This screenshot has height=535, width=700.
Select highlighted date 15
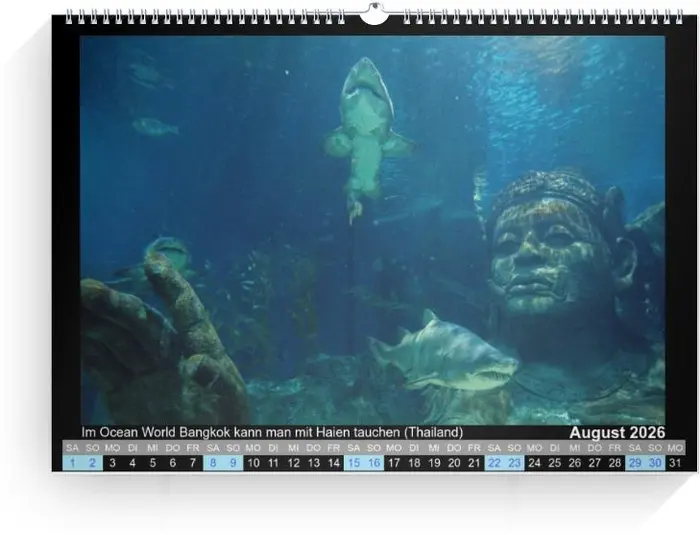pyautogui.click(x=354, y=463)
